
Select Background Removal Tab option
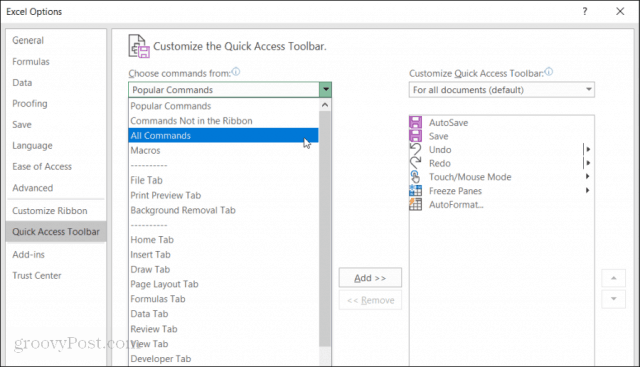click(x=223, y=210)
